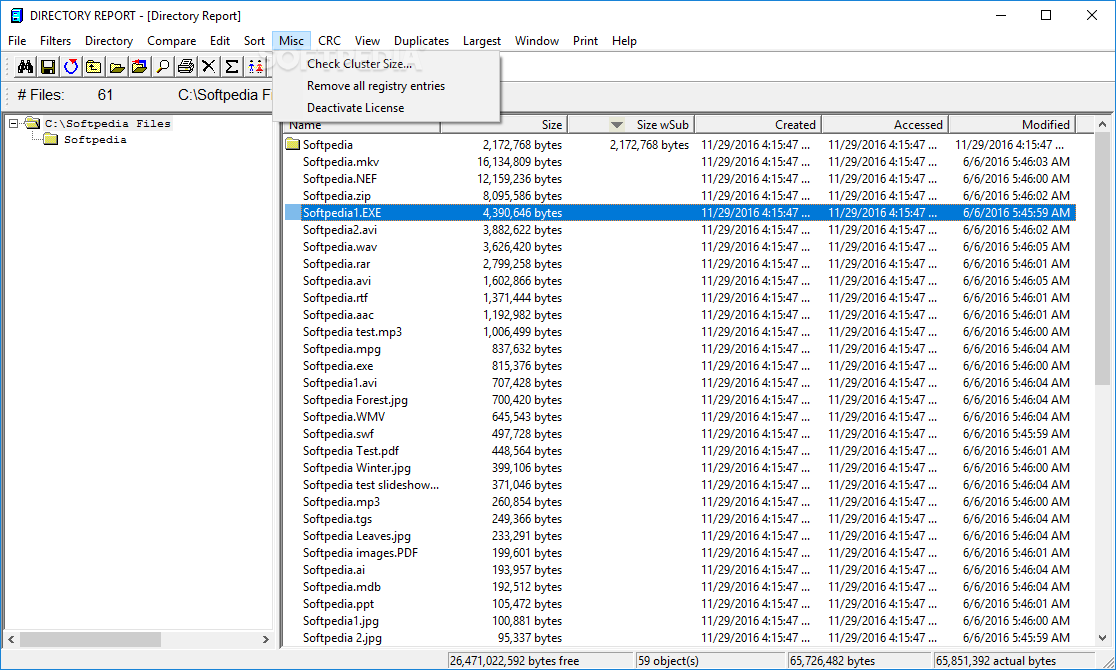The width and height of the screenshot is (1116, 670).
Task: Click the two people duplicates icon
Action: [x=256, y=67]
